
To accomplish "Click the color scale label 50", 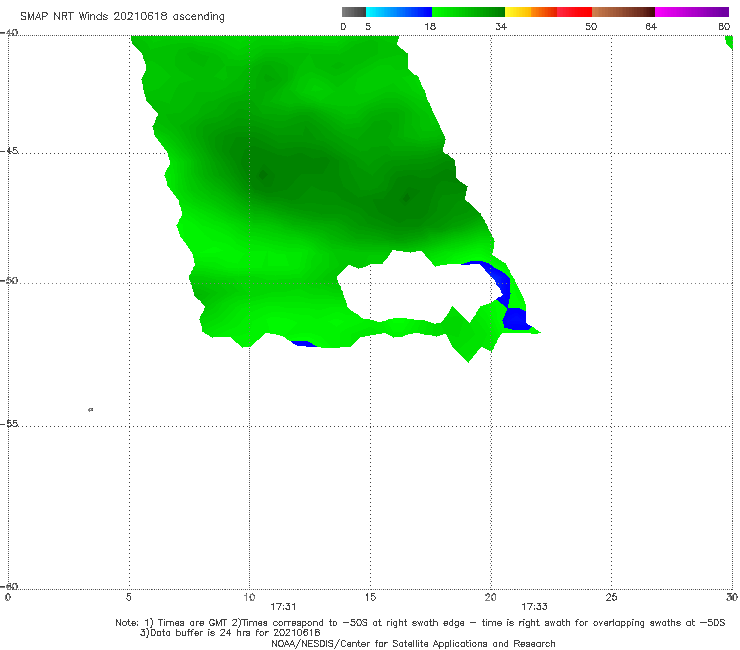I will coord(591,26).
